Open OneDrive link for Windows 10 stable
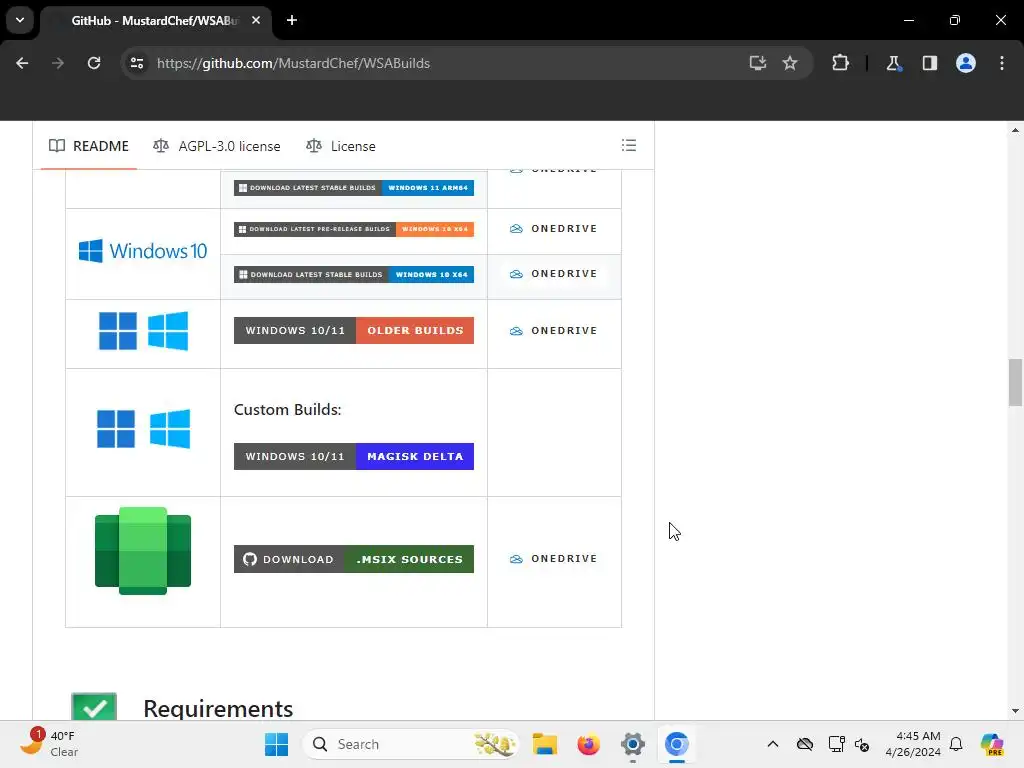Screen dimensions: 1024x768 554,274
